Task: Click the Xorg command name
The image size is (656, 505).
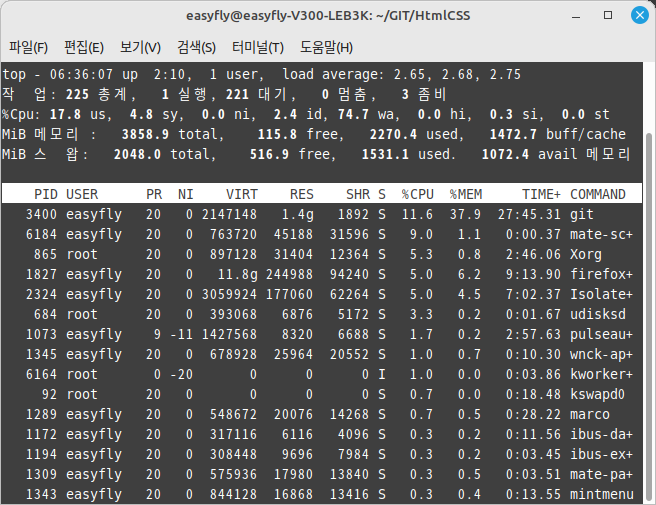Action: pyautogui.click(x=586, y=254)
